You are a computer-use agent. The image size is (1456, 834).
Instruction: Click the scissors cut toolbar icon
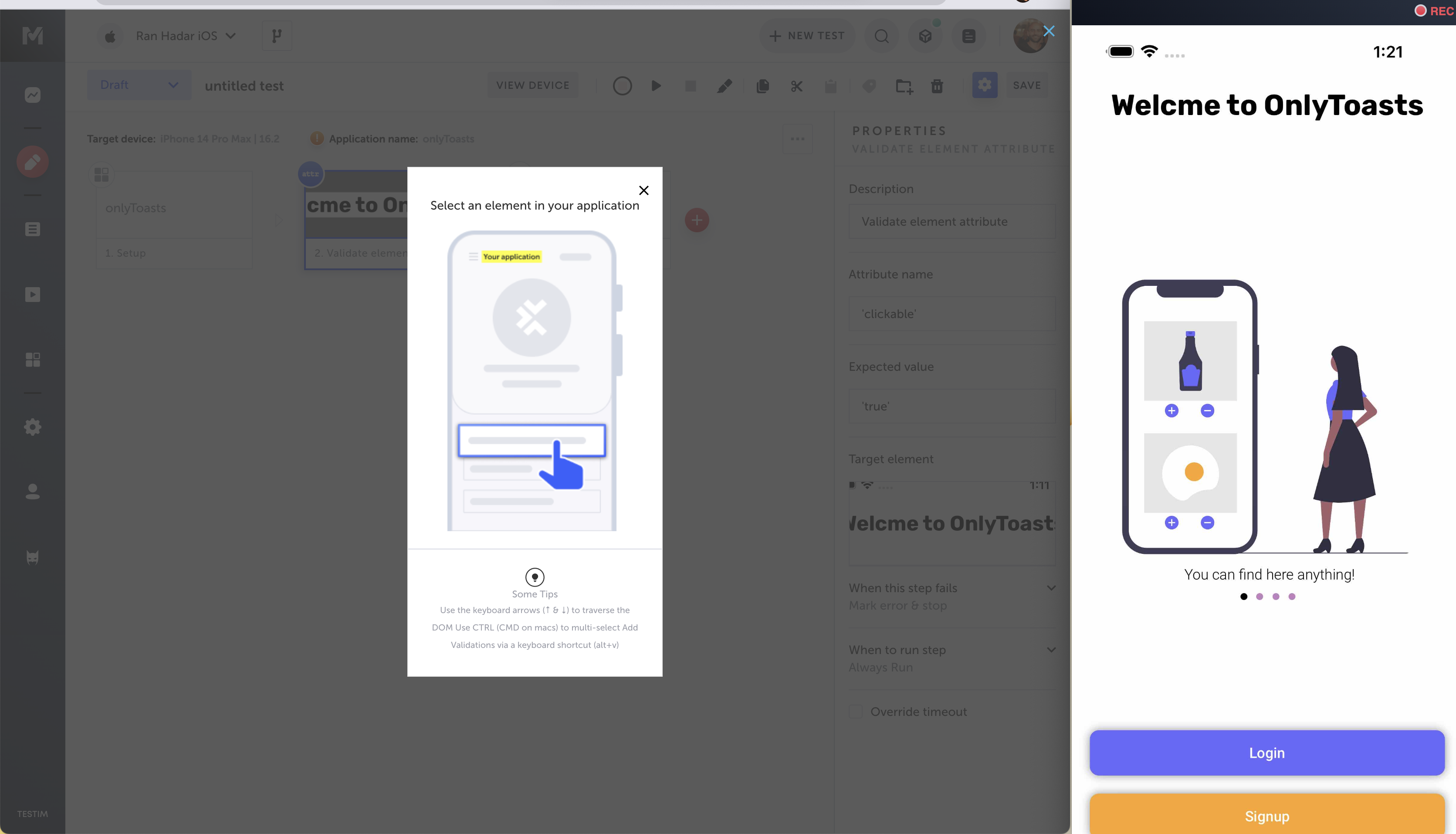click(796, 86)
